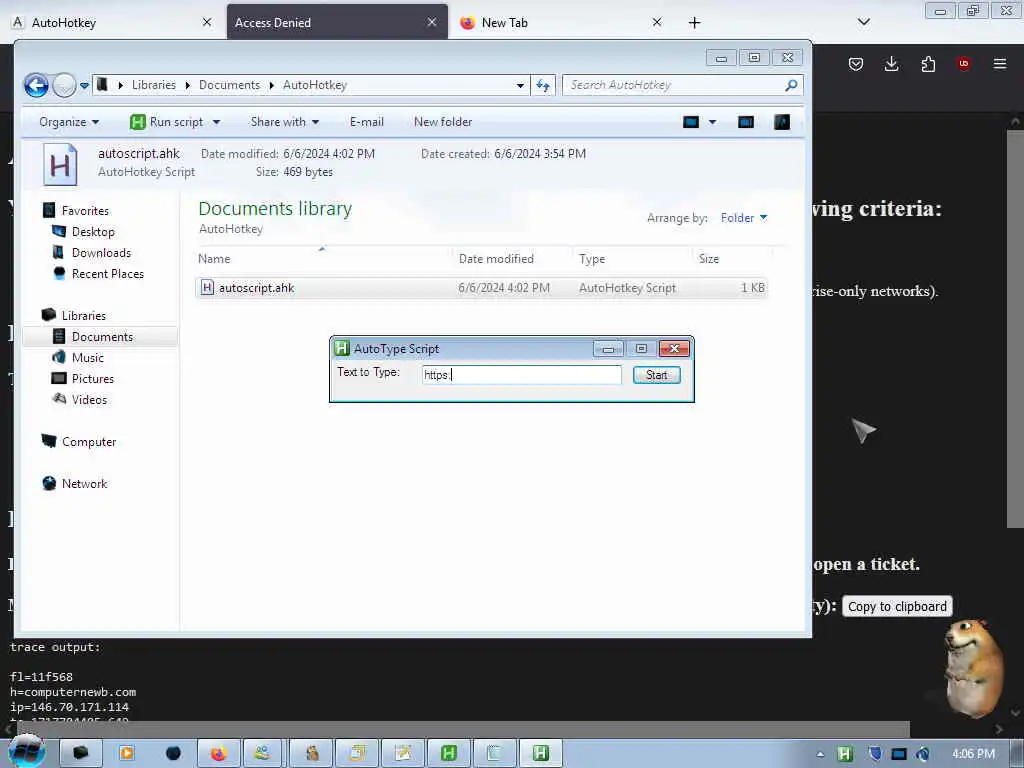This screenshot has width=1024, height=768.
Task: Show hidden system tray icons arrow
Action: tap(820, 754)
